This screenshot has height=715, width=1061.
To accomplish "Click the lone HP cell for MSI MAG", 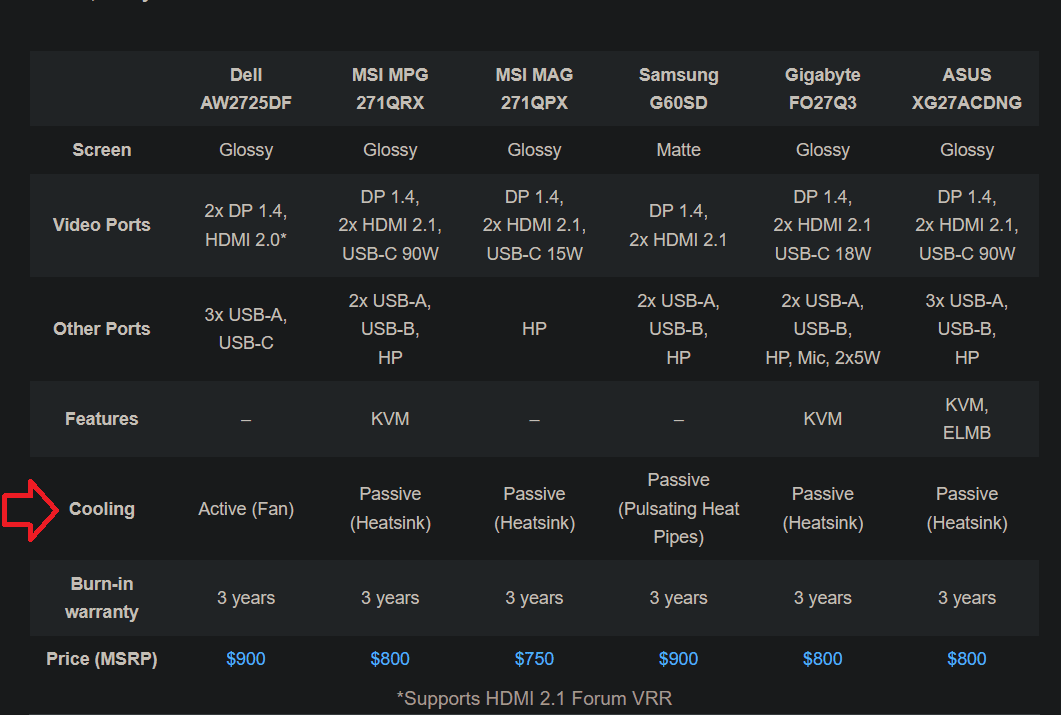I will tap(534, 329).
